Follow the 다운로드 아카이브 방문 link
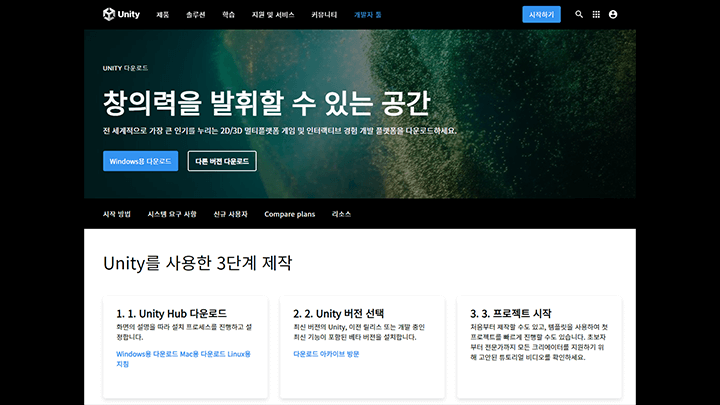 click(326, 354)
